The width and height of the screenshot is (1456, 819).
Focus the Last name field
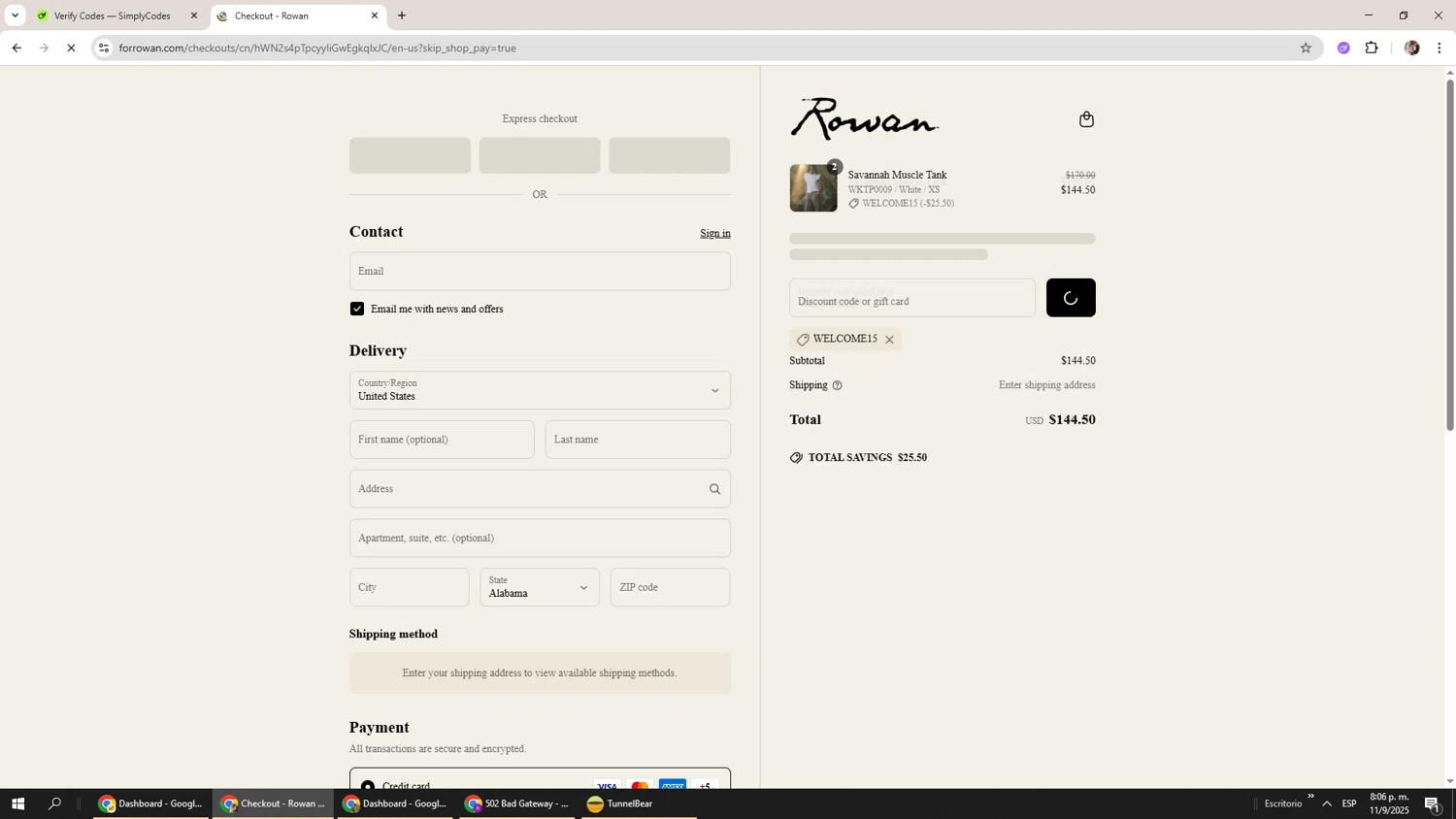(638, 440)
